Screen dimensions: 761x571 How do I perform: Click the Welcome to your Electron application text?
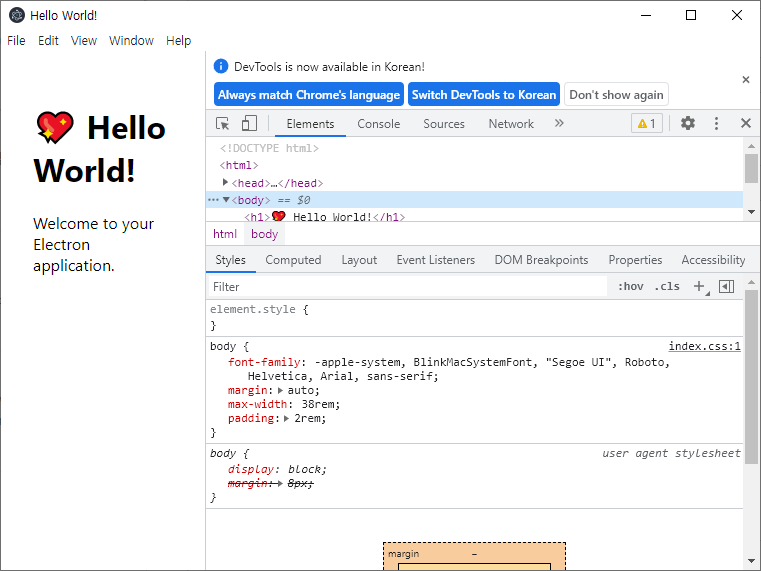tap(93, 245)
